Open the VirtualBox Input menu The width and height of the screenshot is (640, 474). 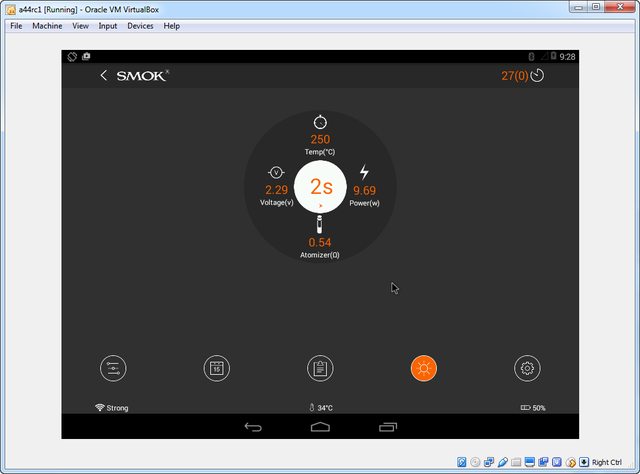108,26
